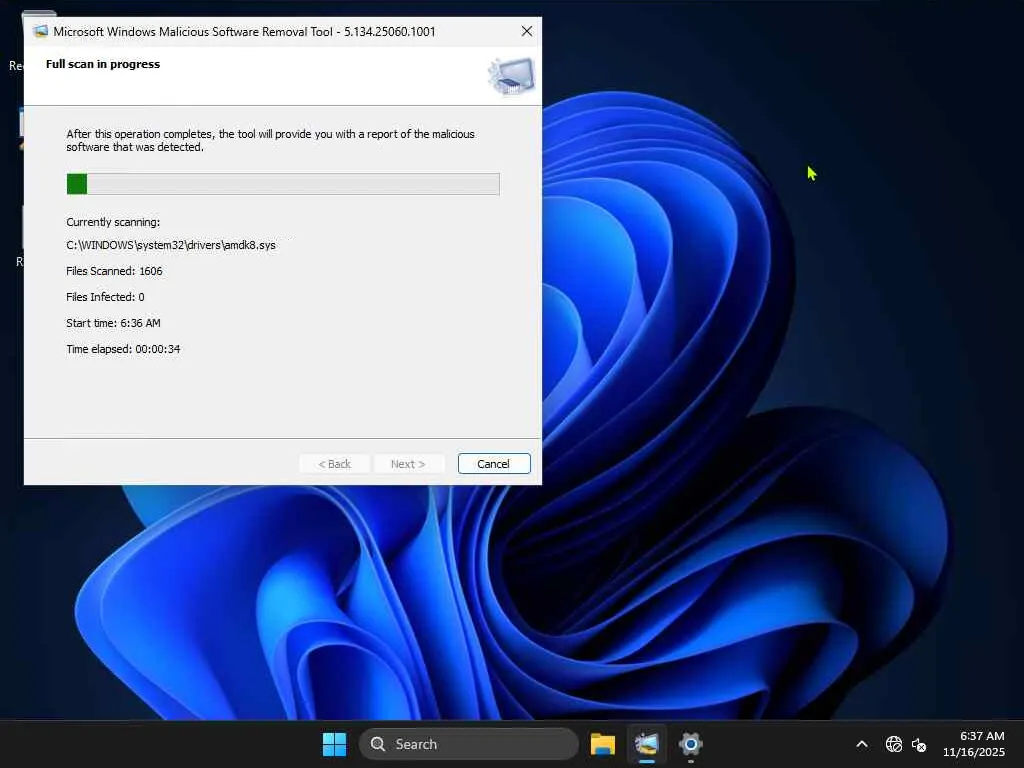Cancel the full scan in progress
Image resolution: width=1024 pixels, height=768 pixels.
pyautogui.click(x=494, y=464)
